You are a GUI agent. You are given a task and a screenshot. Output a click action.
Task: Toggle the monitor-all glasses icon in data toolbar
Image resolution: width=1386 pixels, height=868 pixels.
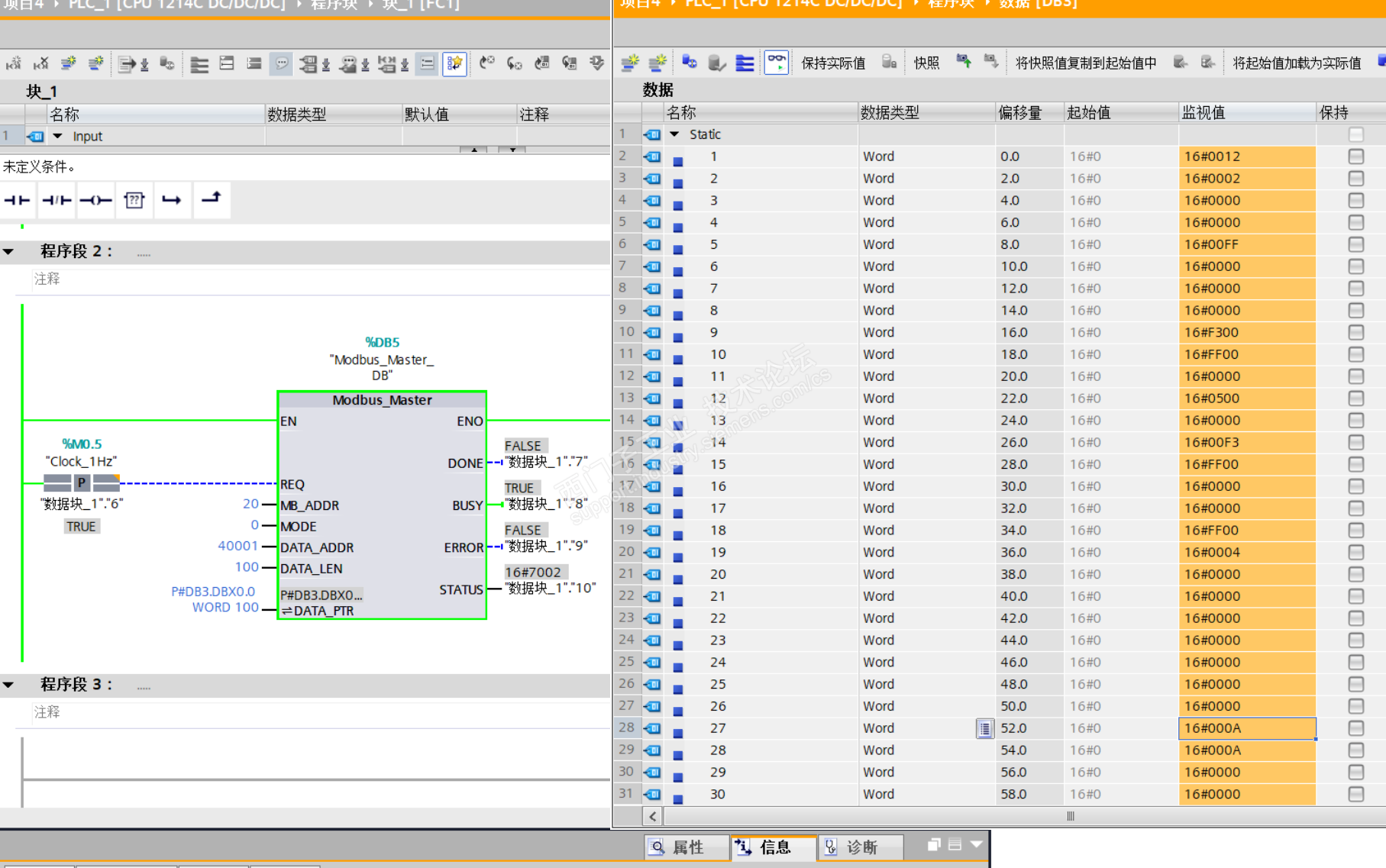777,63
